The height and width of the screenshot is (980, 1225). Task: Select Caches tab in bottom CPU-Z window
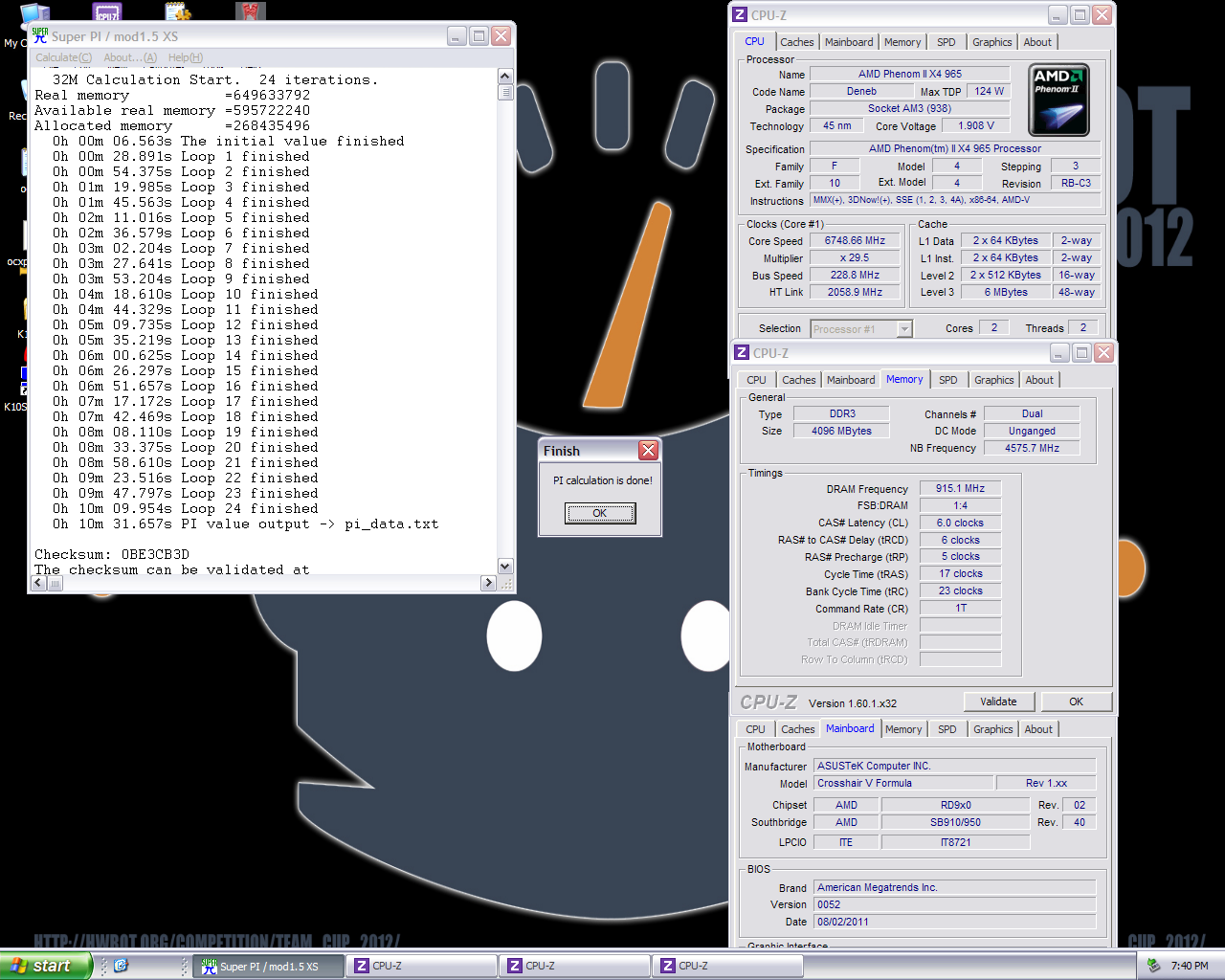pyautogui.click(x=797, y=729)
